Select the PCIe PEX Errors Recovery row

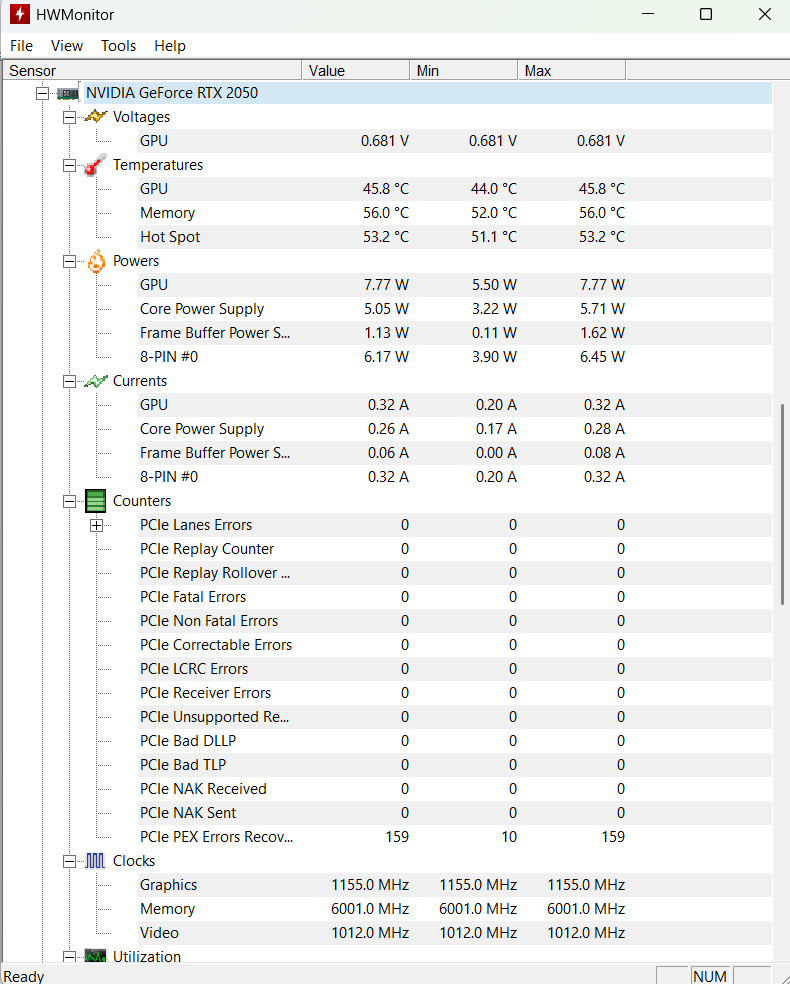tap(216, 837)
